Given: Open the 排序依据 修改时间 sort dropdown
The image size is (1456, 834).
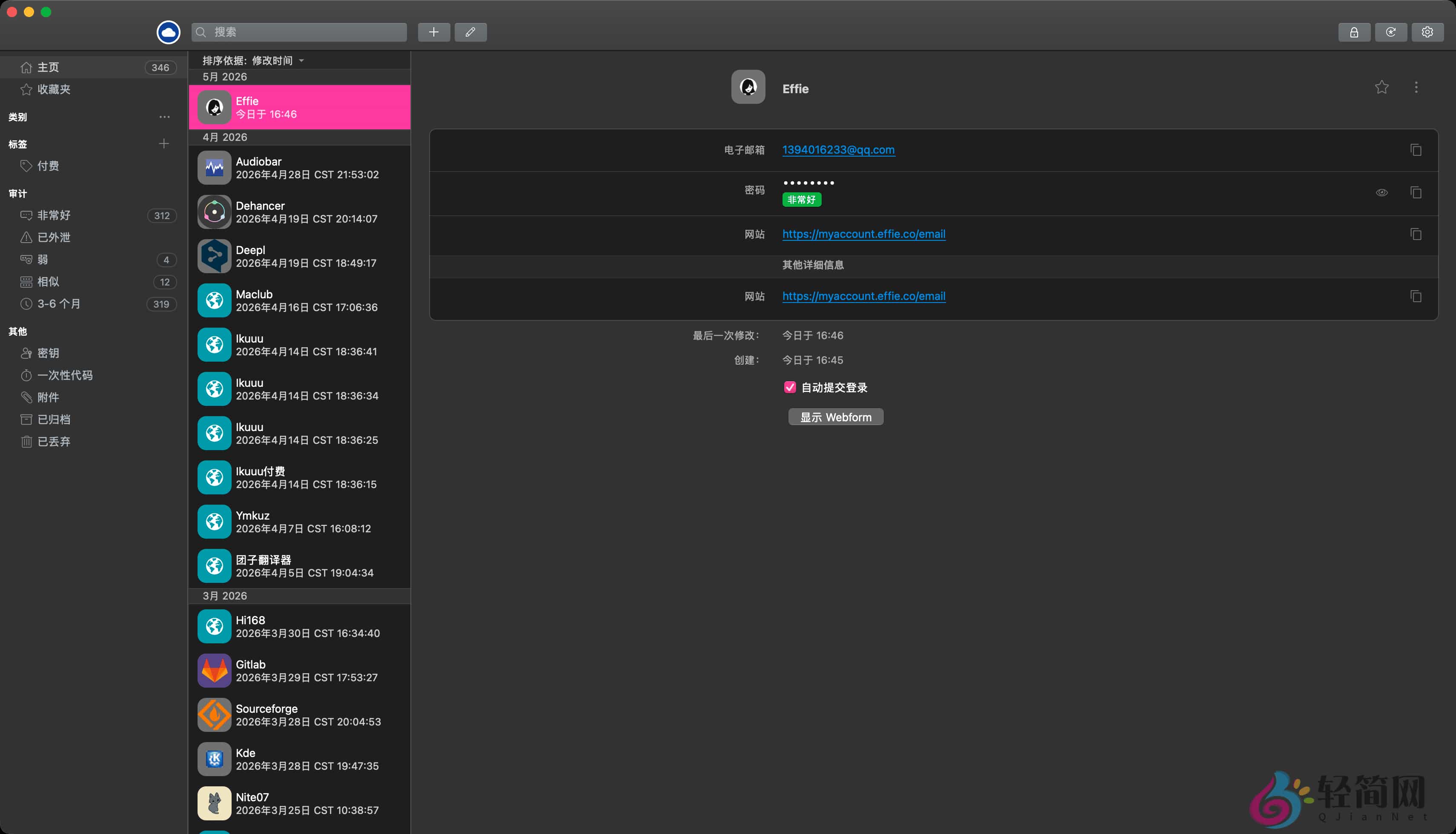Looking at the screenshot, I should [253, 61].
